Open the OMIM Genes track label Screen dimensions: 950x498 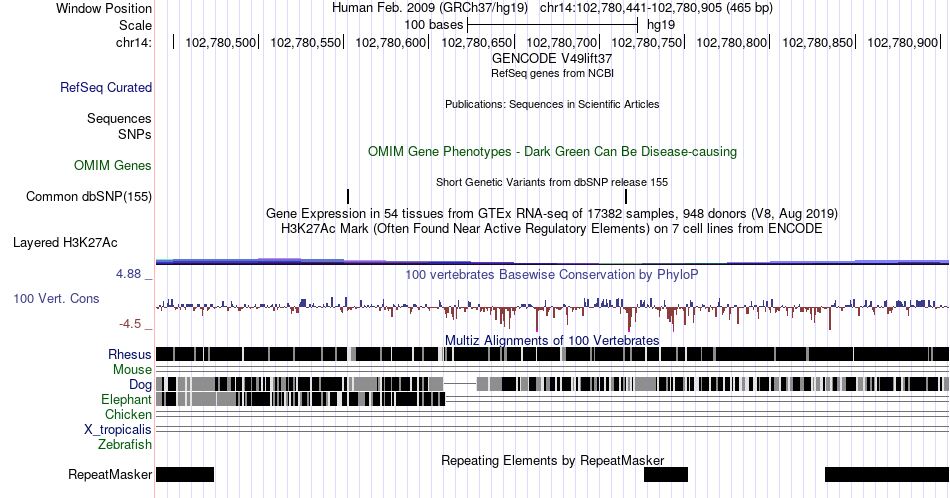113,165
